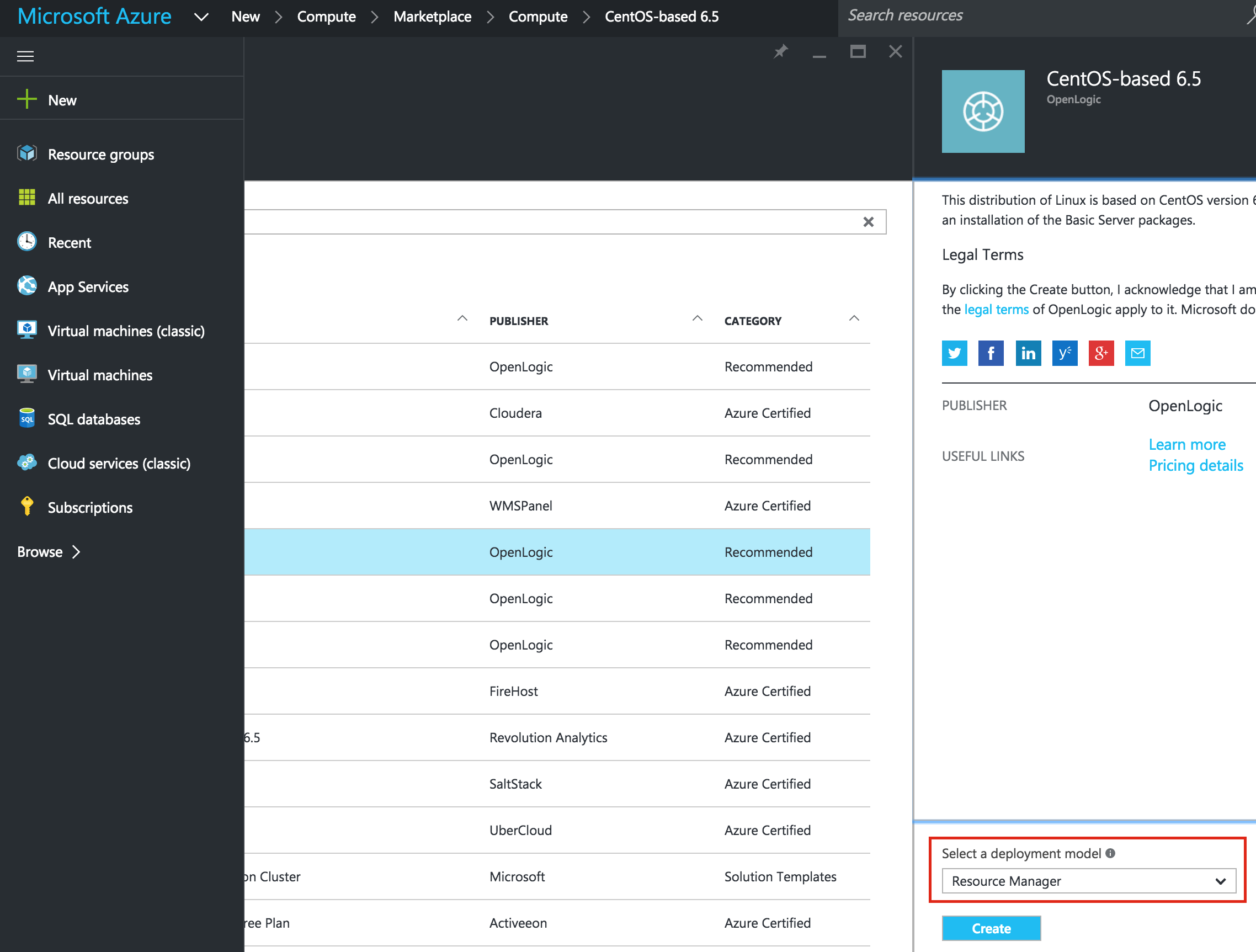This screenshot has height=952, width=1256.
Task: Click the Subscriptions key icon
Action: 26,506
